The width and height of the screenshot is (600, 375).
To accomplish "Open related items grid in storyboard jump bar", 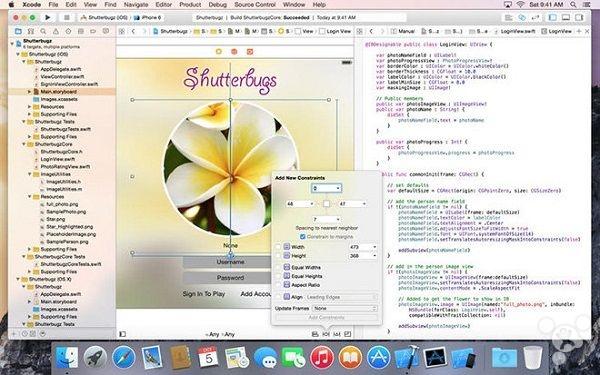I will coord(122,31).
